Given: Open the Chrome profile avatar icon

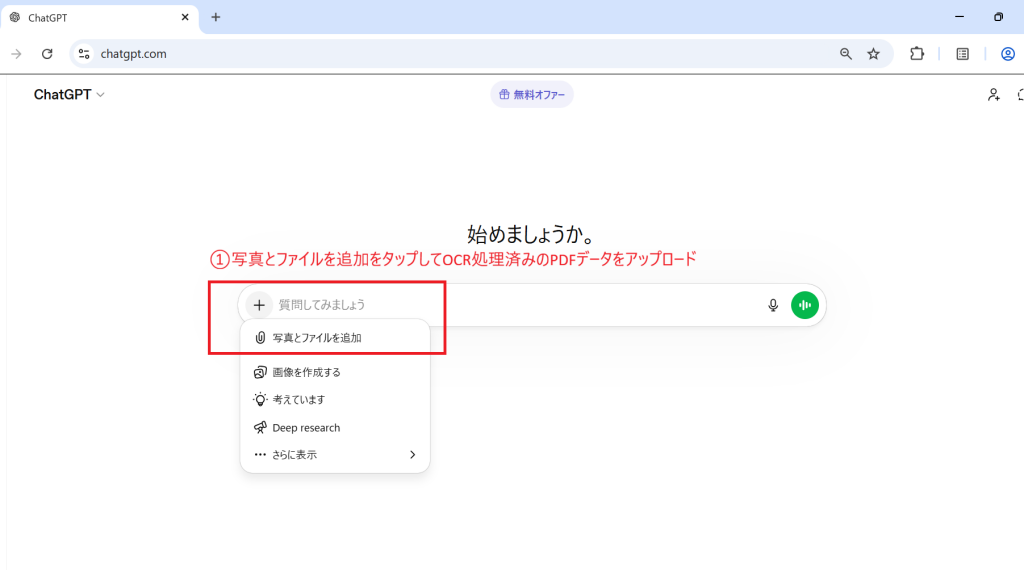Looking at the screenshot, I should (1008, 54).
